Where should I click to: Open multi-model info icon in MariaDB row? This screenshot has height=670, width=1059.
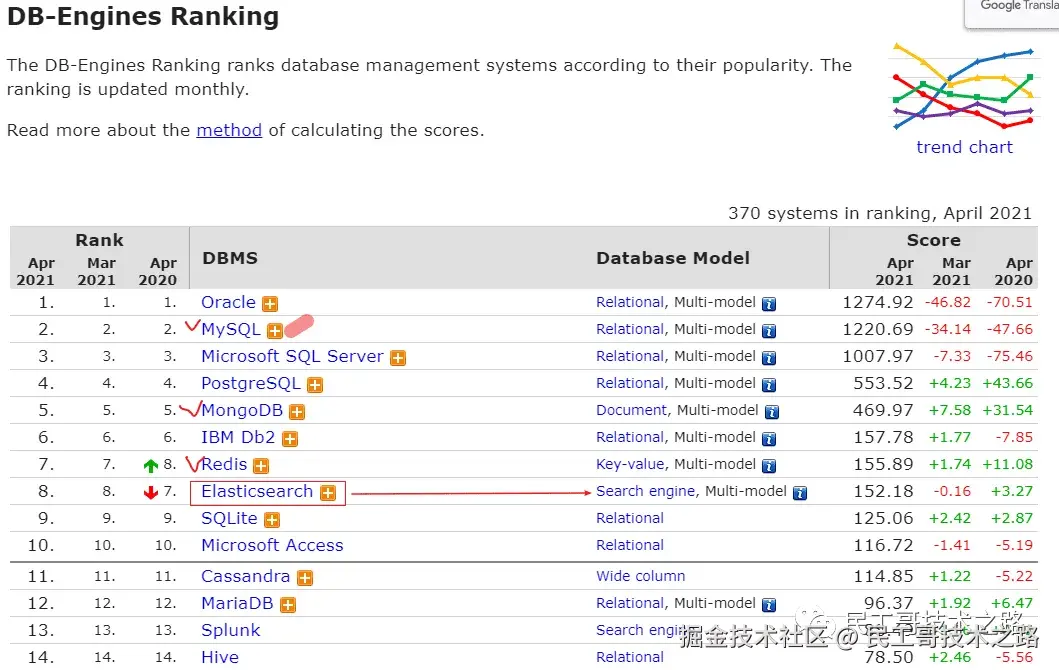pyautogui.click(x=769, y=605)
